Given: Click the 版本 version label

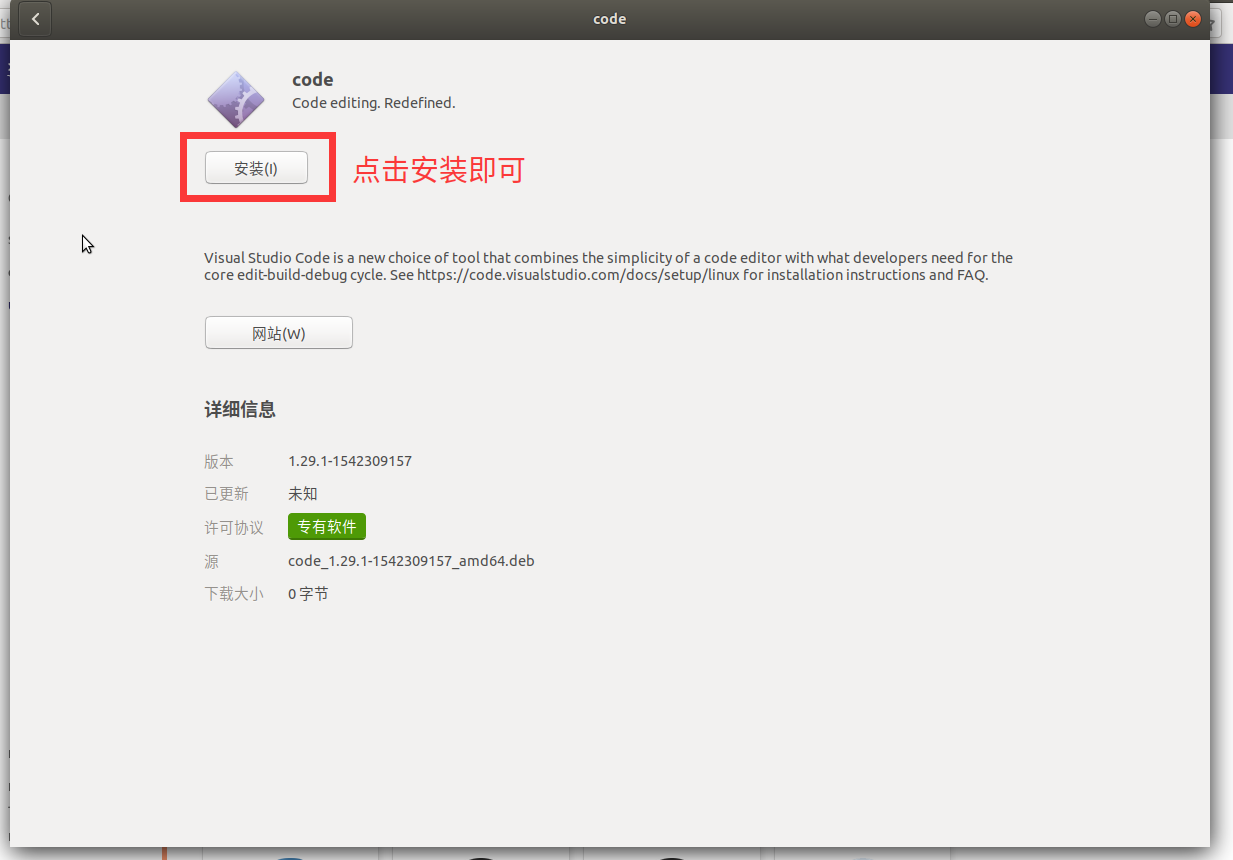Looking at the screenshot, I should pyautogui.click(x=219, y=461).
